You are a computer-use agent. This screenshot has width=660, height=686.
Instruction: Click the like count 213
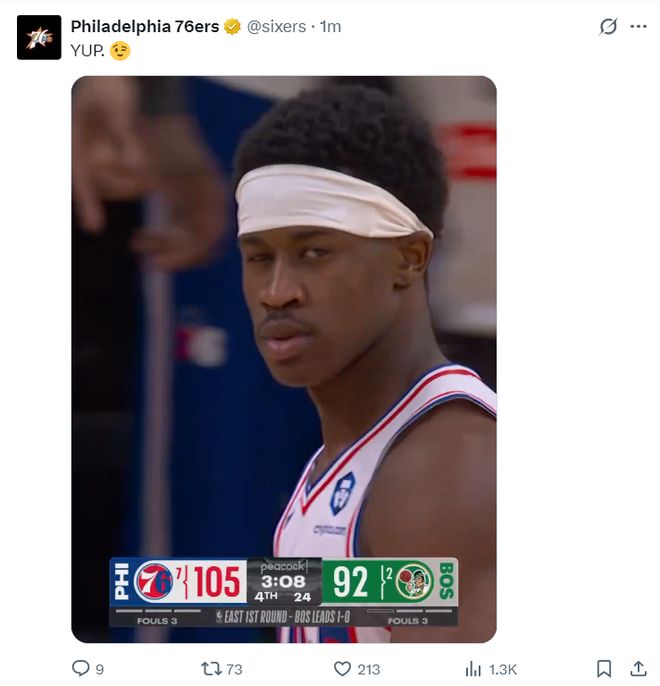click(368, 669)
